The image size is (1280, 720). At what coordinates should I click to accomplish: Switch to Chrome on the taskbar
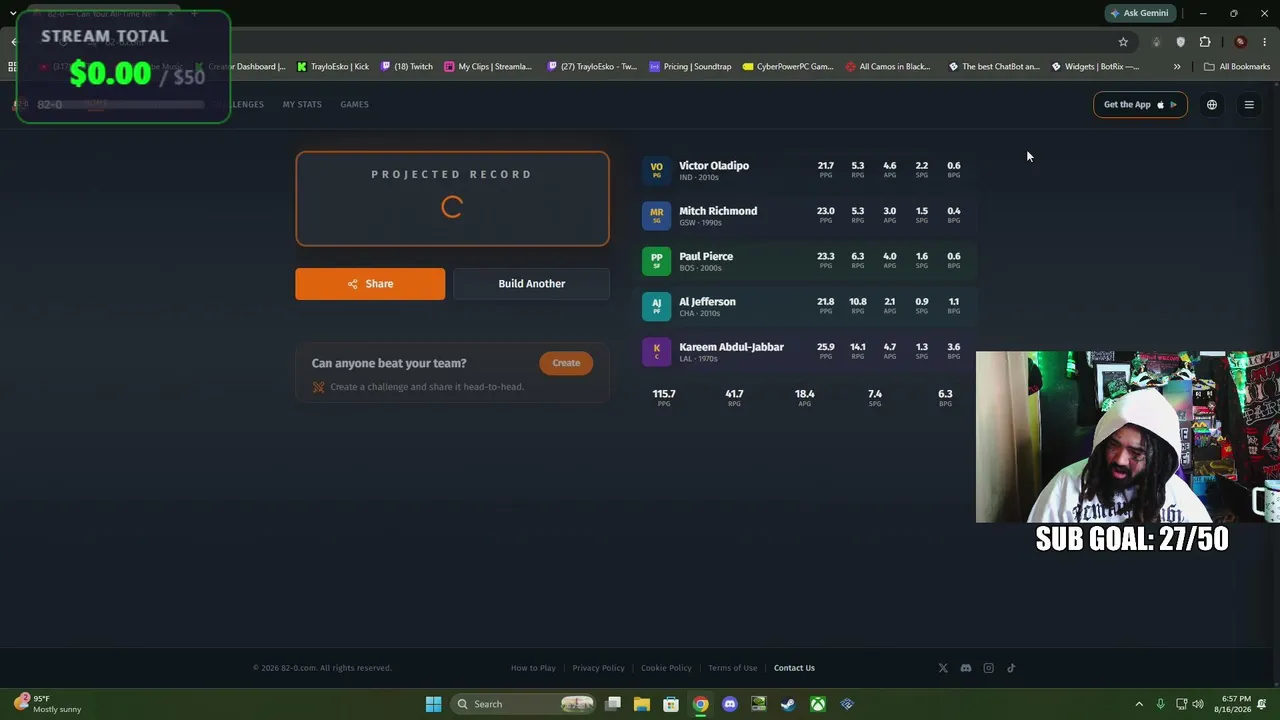[x=701, y=704]
